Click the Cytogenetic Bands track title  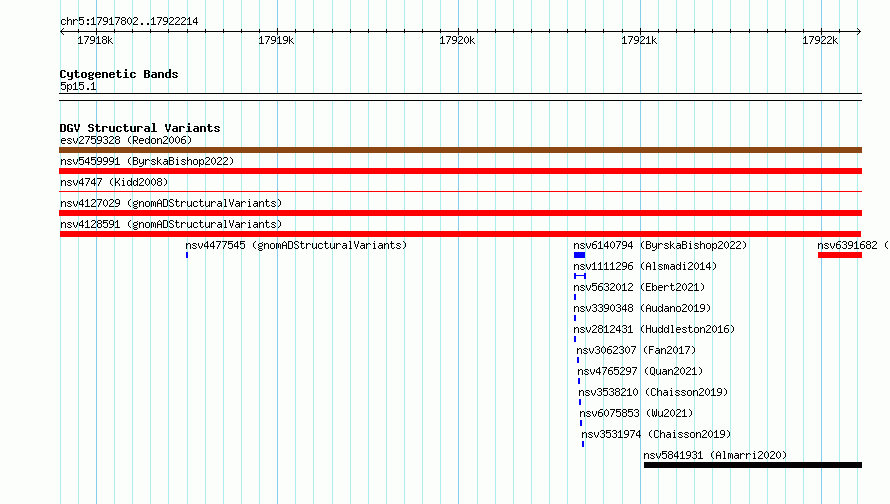(119, 74)
